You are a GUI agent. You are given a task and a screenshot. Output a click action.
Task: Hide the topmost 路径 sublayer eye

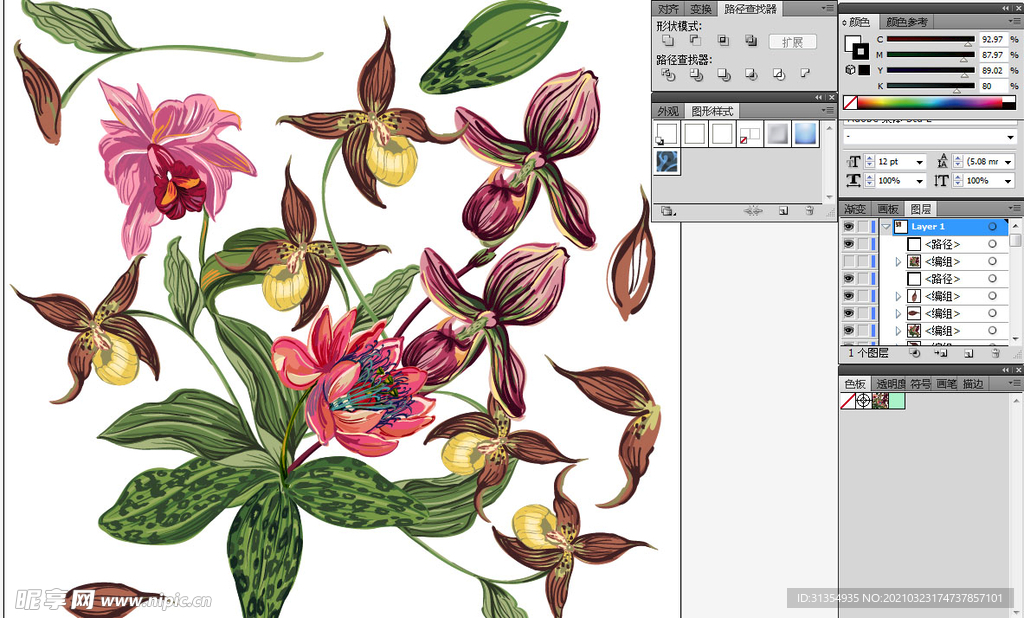pos(848,244)
